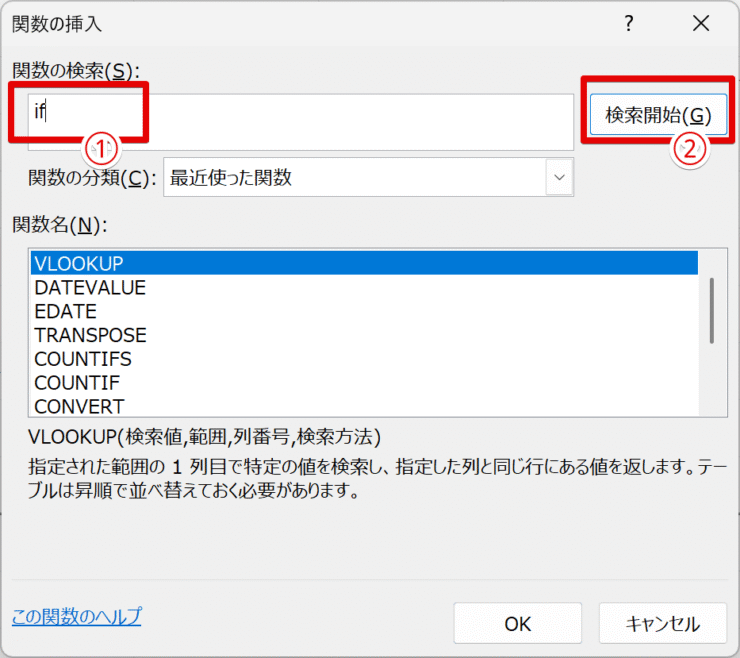This screenshot has height=658, width=740.
Task: Click the ? help icon in title bar
Action: (x=629, y=23)
